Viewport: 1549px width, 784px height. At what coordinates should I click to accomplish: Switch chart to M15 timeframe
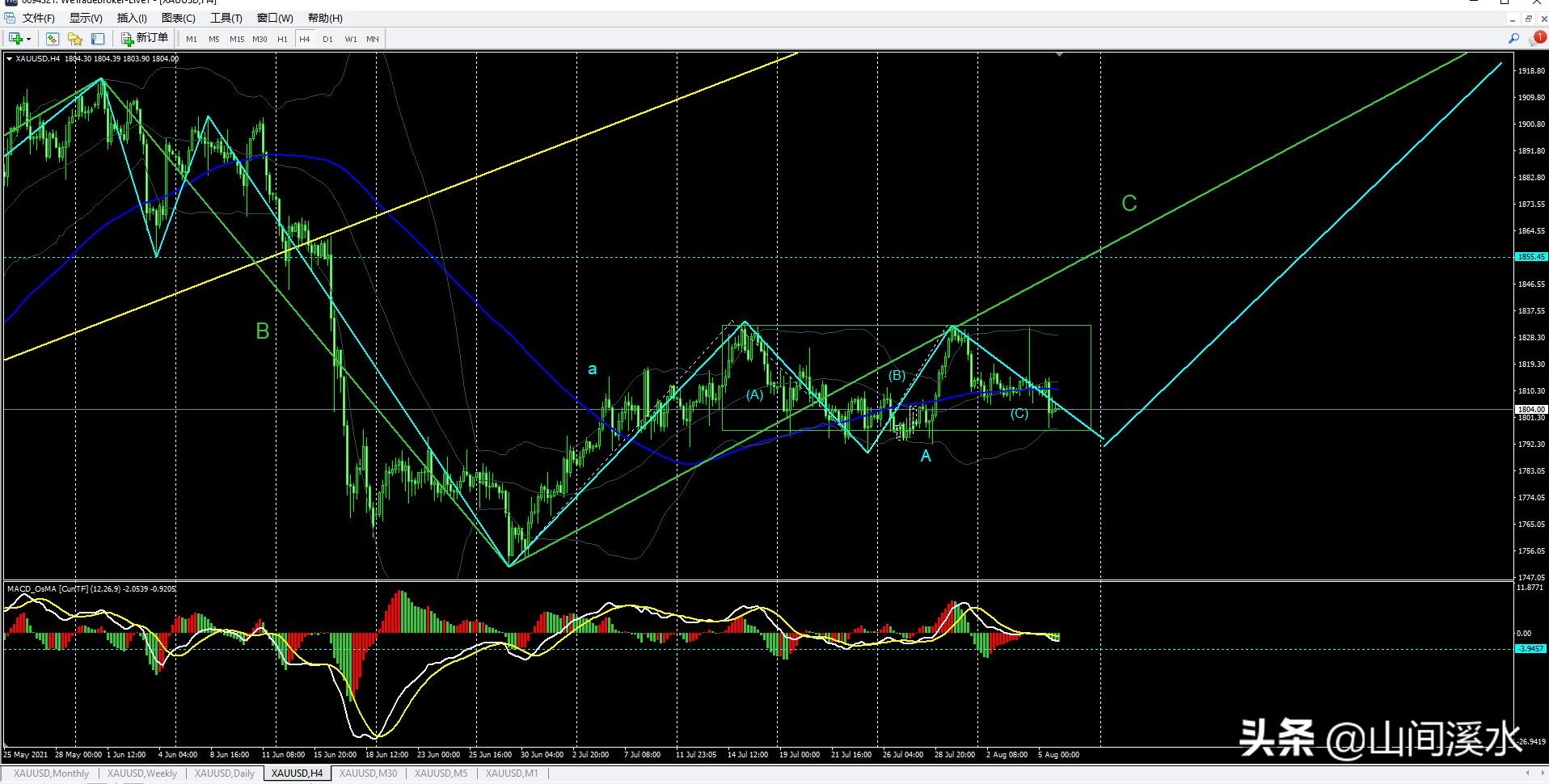click(x=237, y=39)
